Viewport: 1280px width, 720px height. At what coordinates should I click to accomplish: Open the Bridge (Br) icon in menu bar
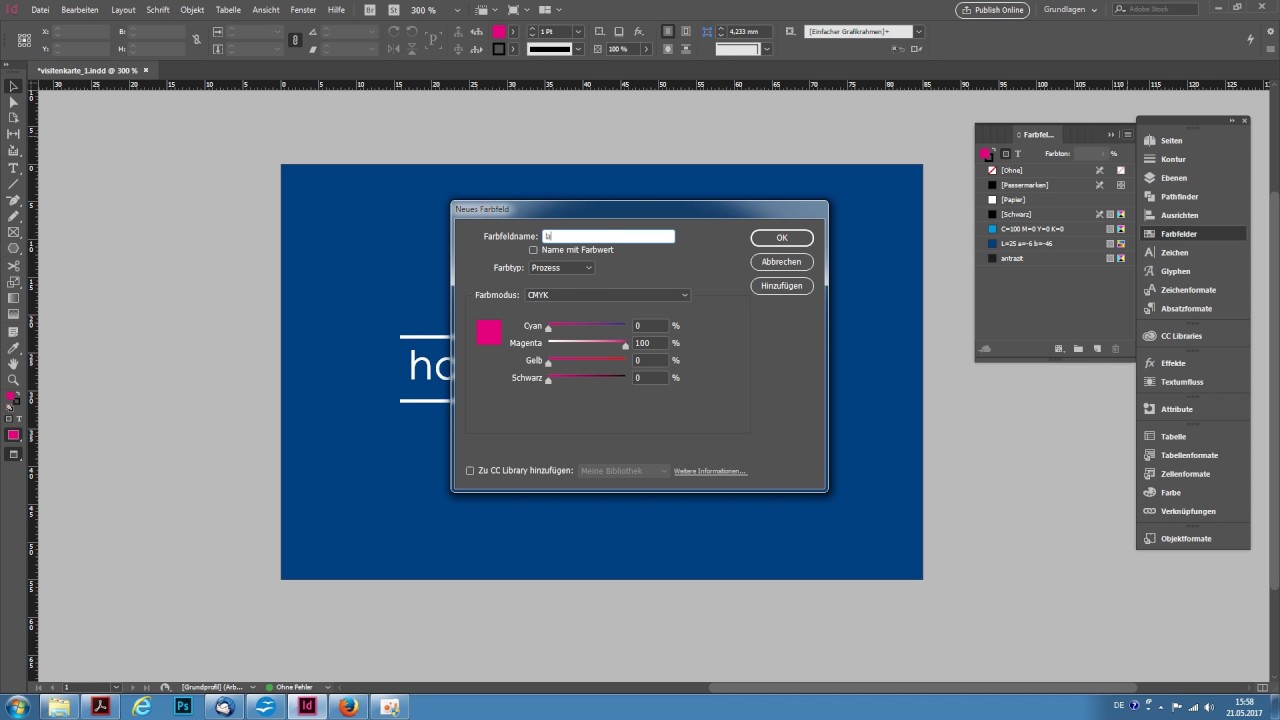[370, 10]
